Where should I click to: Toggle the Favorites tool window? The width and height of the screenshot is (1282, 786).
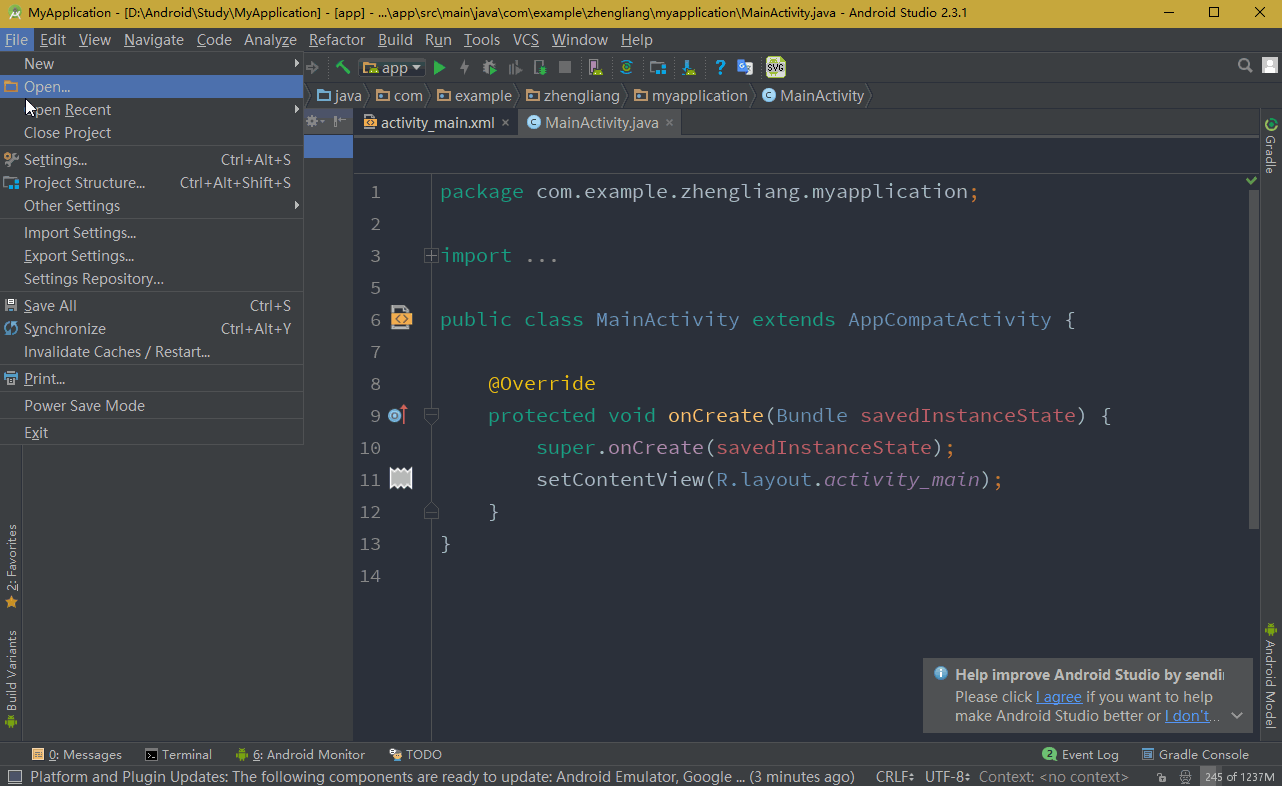coord(12,566)
